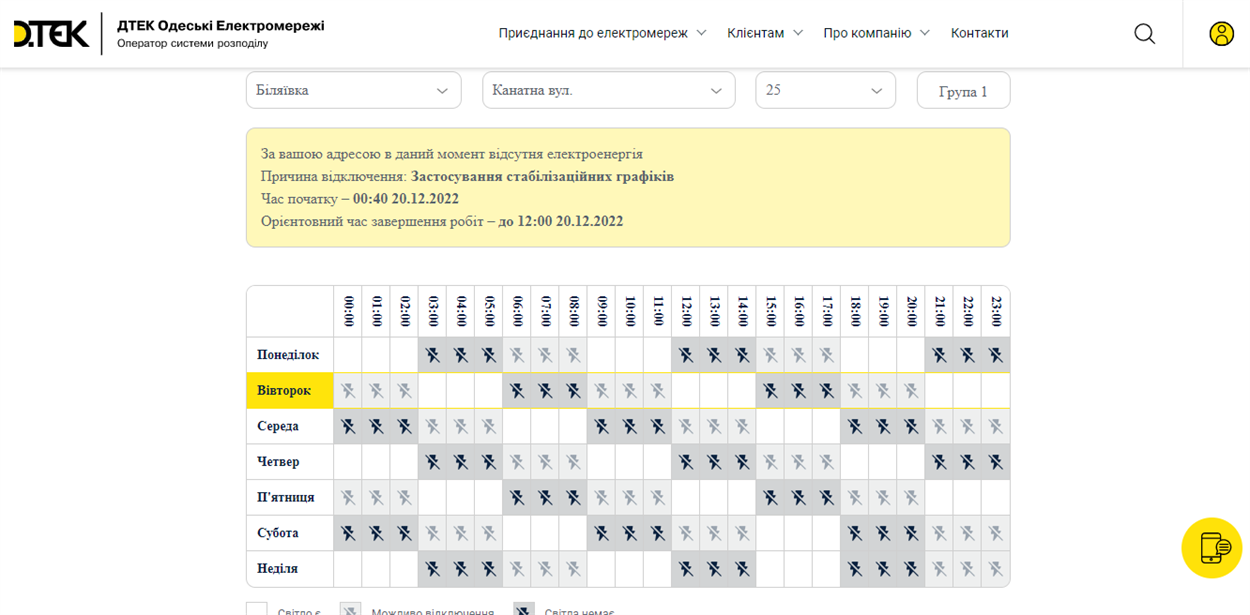Expand the 'Про компанію' menu
1250x615 pixels.
[x=876, y=33]
